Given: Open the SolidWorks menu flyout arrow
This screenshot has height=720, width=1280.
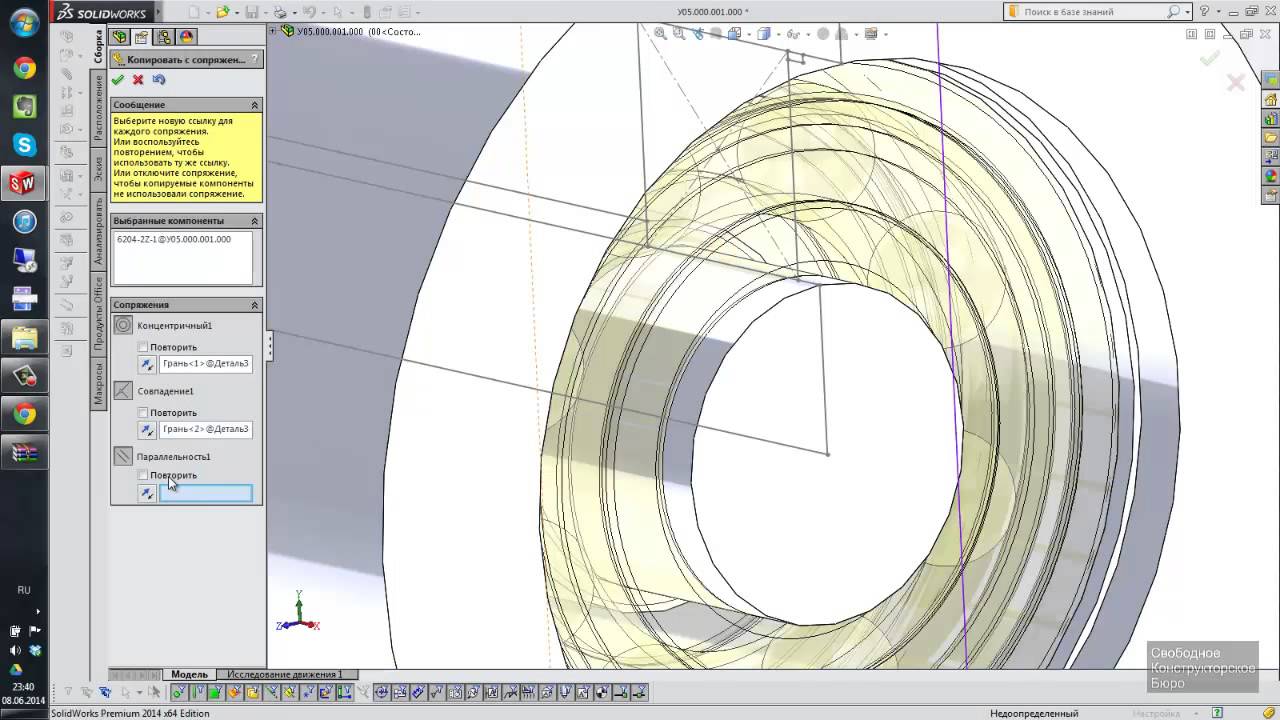Looking at the screenshot, I should click(158, 13).
